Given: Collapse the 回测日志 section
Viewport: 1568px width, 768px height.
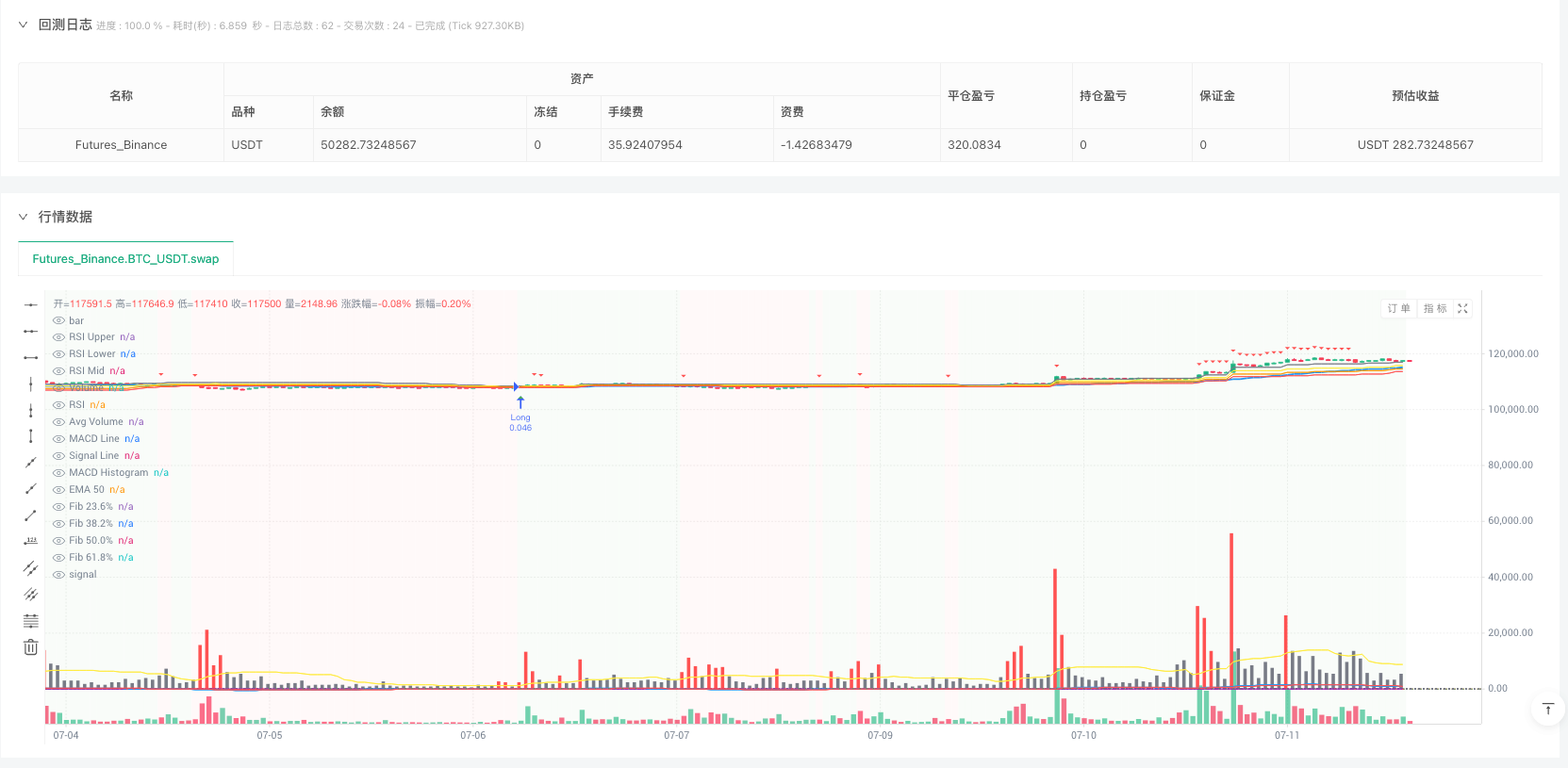Looking at the screenshot, I should pyautogui.click(x=24, y=25).
